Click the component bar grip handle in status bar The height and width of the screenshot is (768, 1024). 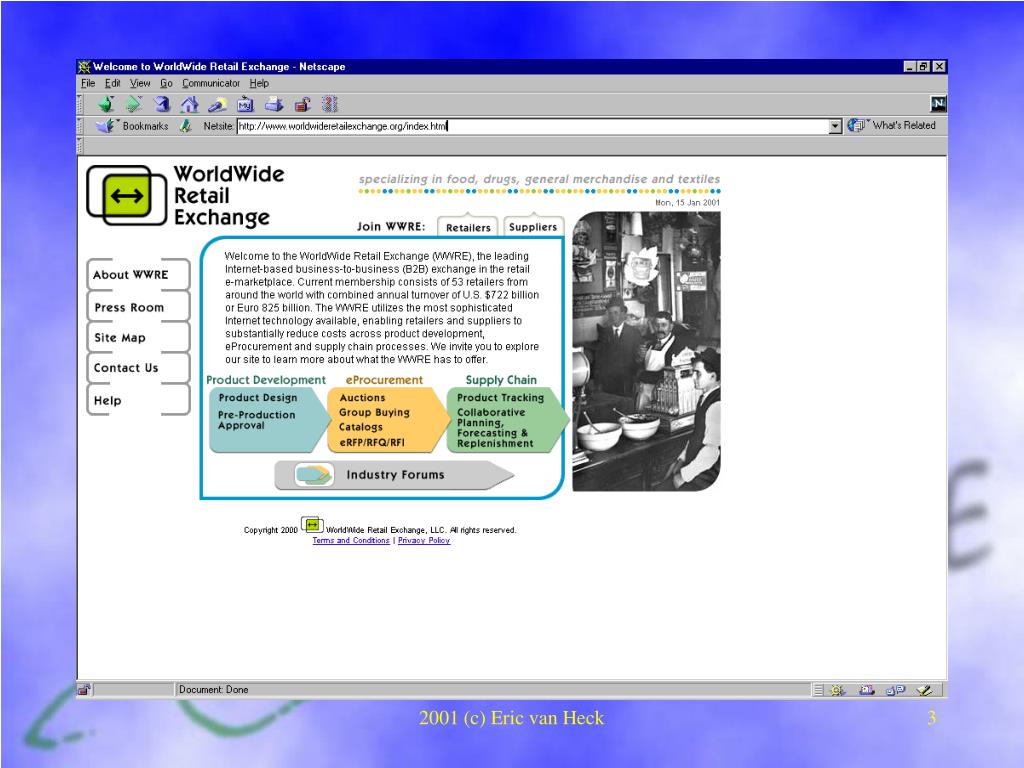[x=818, y=690]
